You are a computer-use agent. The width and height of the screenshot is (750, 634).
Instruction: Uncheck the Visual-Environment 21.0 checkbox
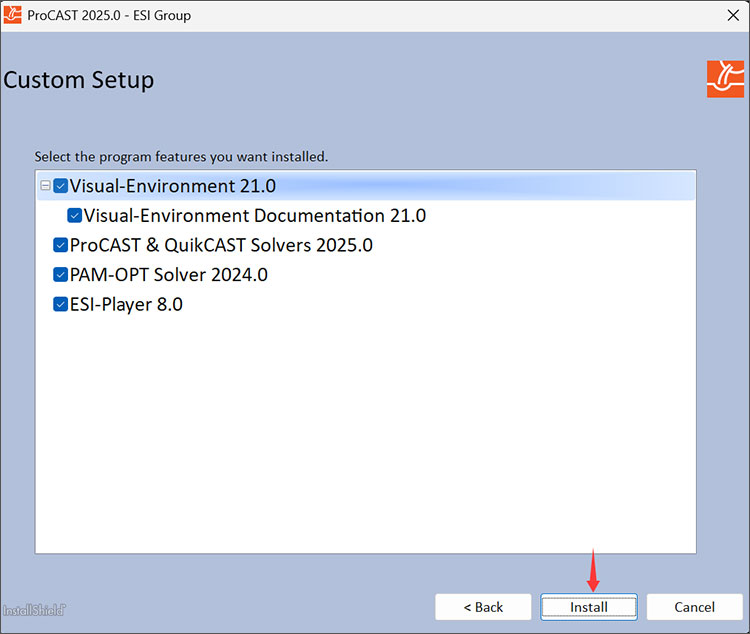60,186
